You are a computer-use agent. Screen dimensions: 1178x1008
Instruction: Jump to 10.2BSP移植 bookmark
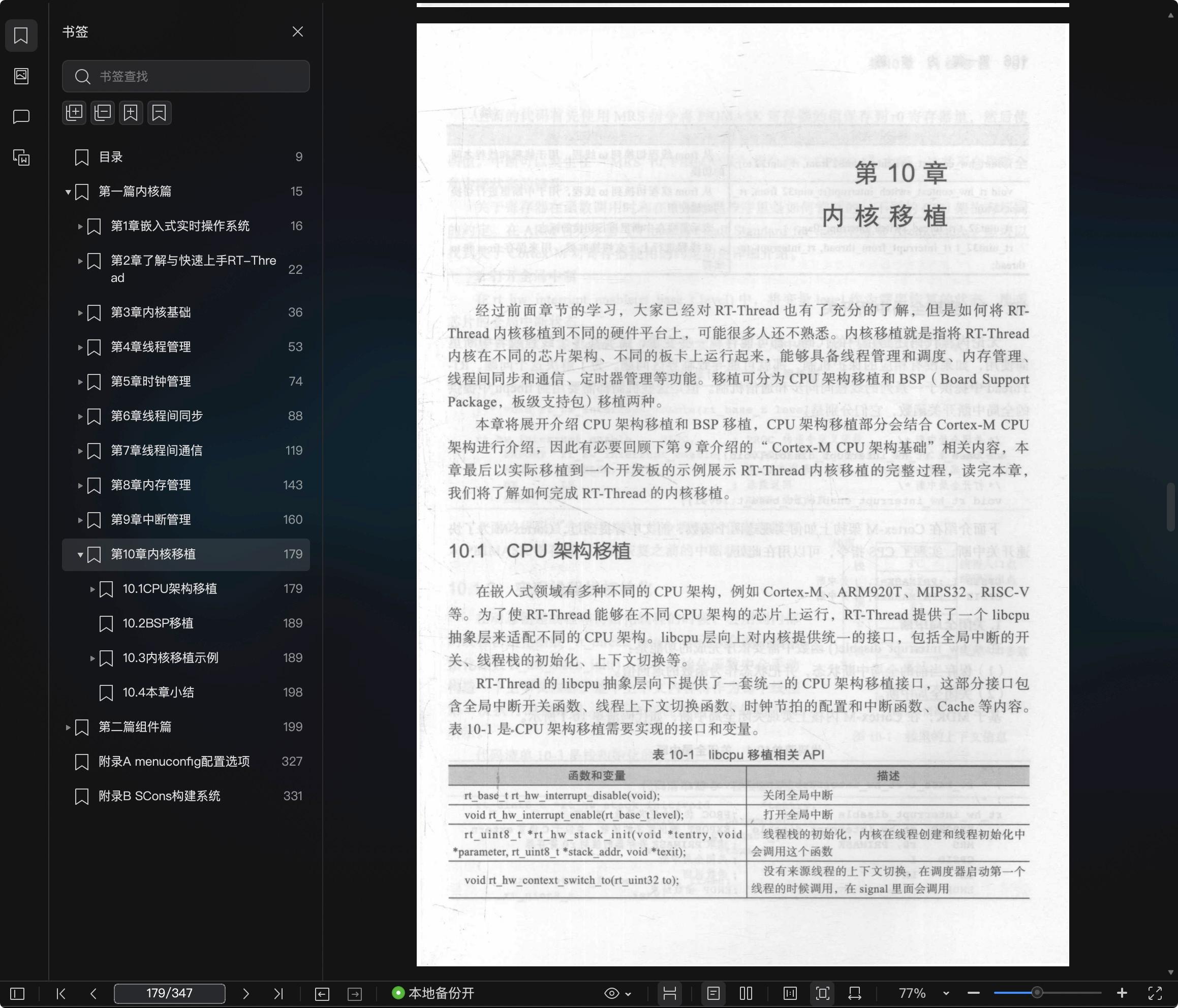186,623
